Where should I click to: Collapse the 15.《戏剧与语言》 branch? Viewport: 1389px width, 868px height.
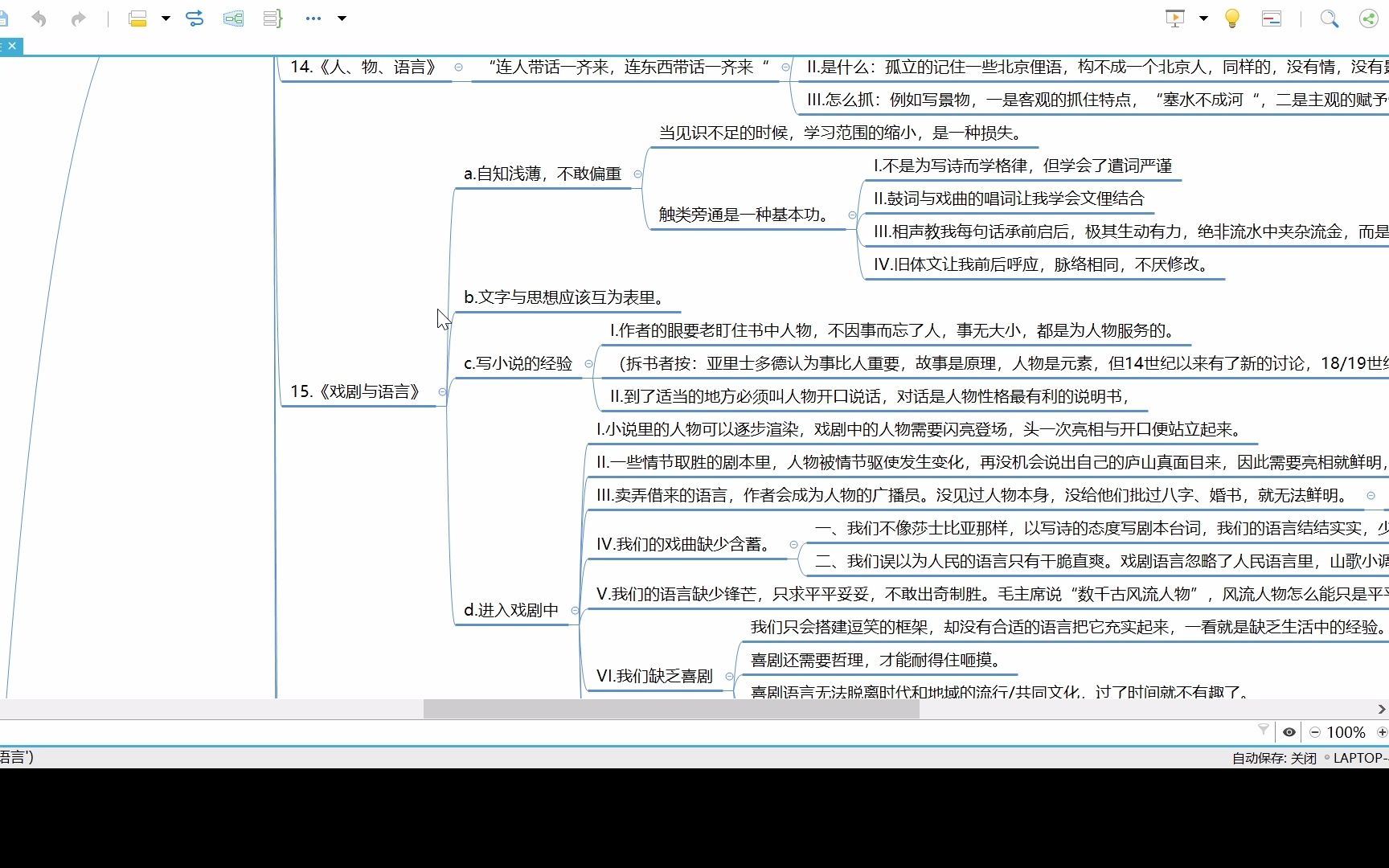coord(442,392)
